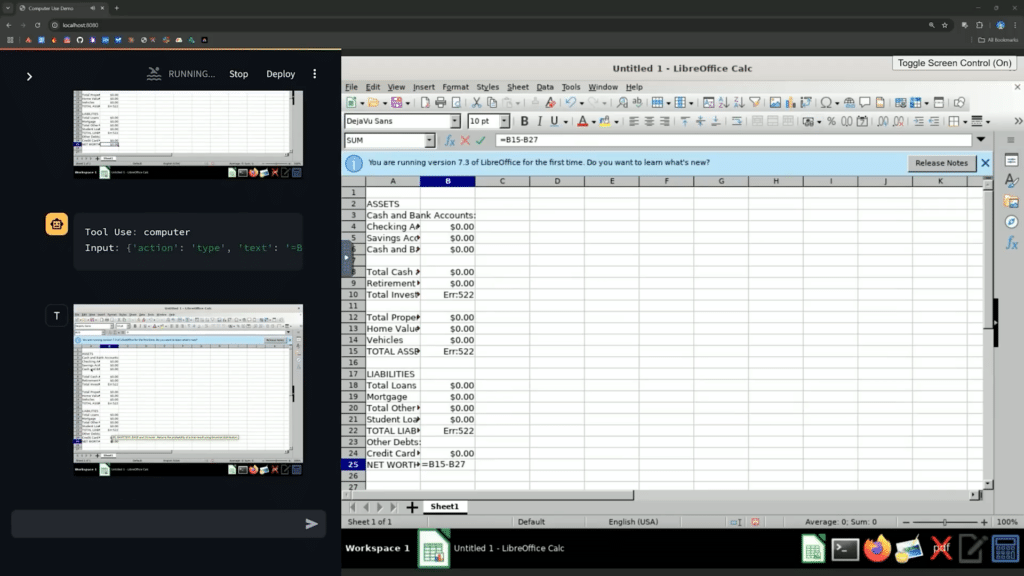
Task: Add a new sheet with plus button
Action: point(411,507)
